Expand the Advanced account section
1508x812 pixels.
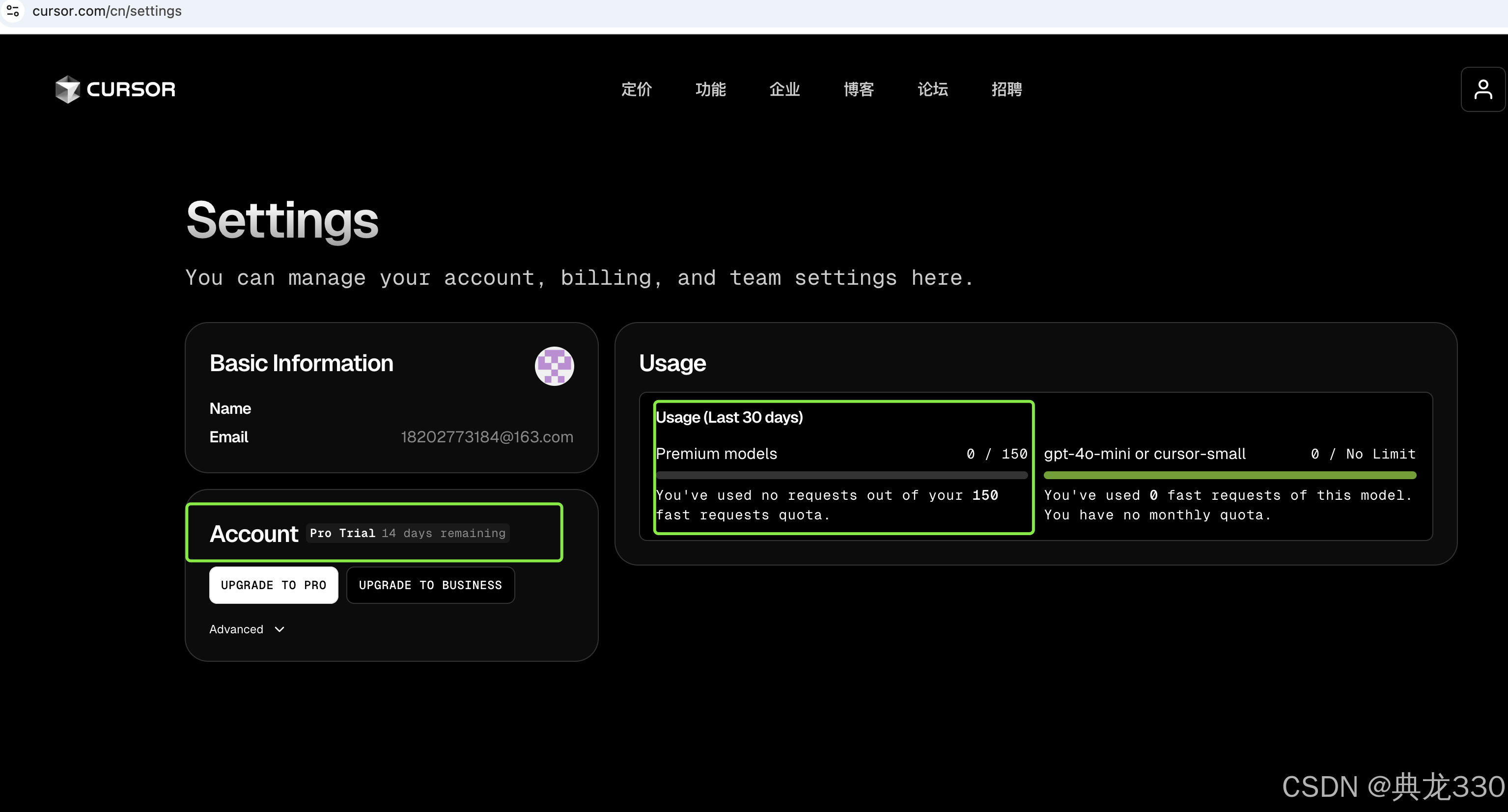236,629
